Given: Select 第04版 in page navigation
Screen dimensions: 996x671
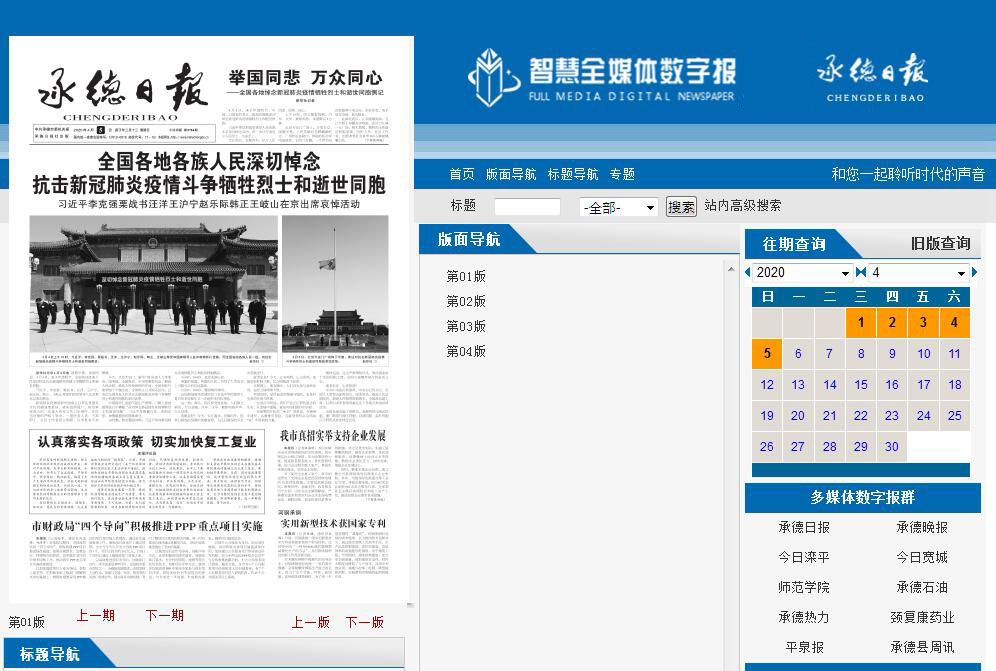Looking at the screenshot, I should coord(466,351).
